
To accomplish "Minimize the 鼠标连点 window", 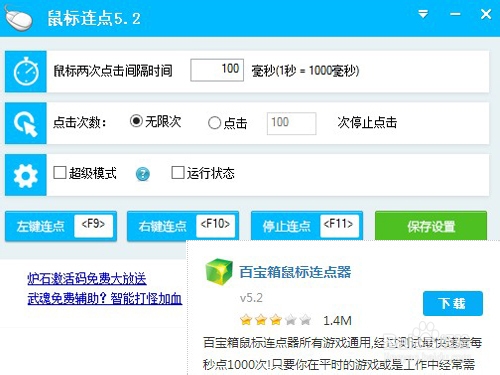I will point(455,14).
